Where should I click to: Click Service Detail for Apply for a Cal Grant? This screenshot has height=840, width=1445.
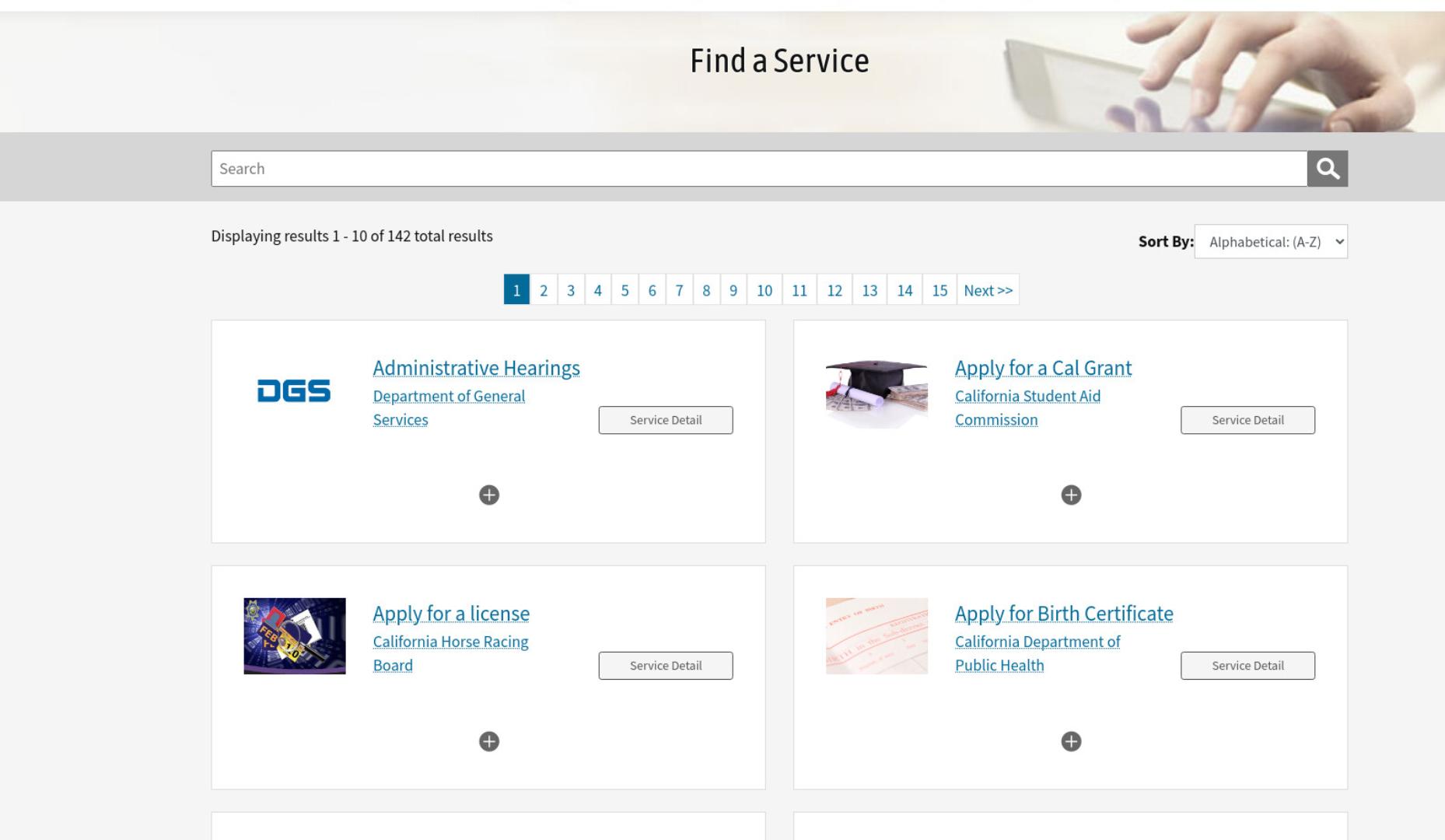coord(1247,420)
